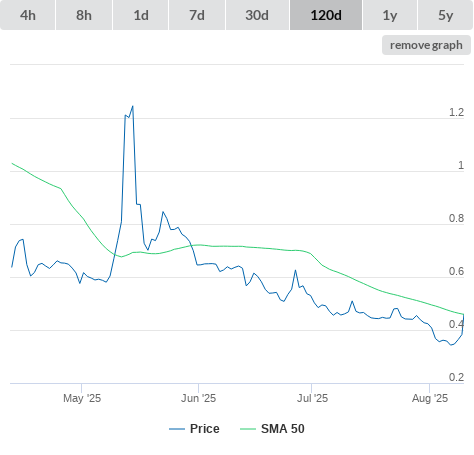Screen dimensions: 474x455
Task: Click the remove graph button
Action: pos(426,45)
